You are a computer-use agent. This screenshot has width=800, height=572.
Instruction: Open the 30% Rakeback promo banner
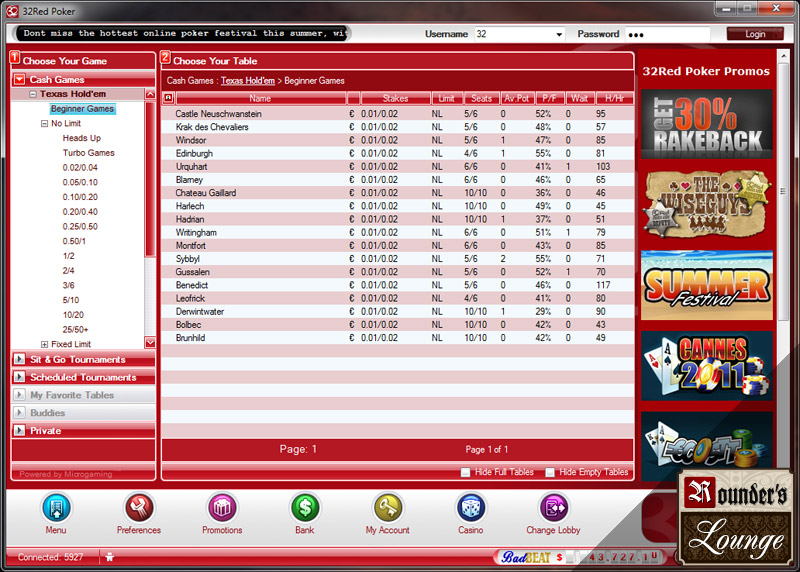(707, 124)
